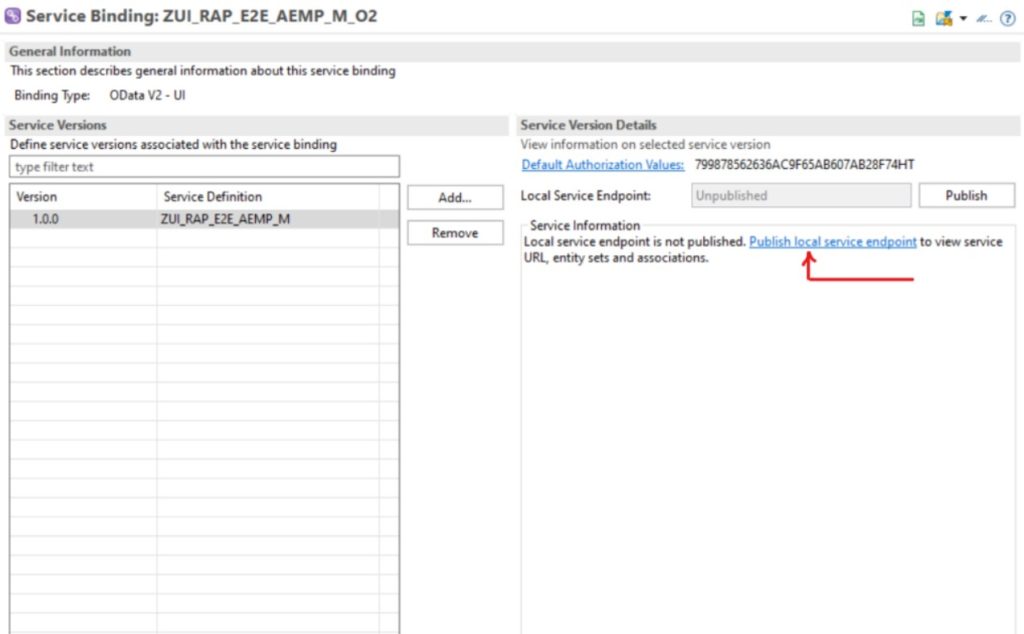Image resolution: width=1024 pixels, height=634 pixels.
Task: Click the Unpublished Local Service Endpoint field
Action: pos(800,196)
